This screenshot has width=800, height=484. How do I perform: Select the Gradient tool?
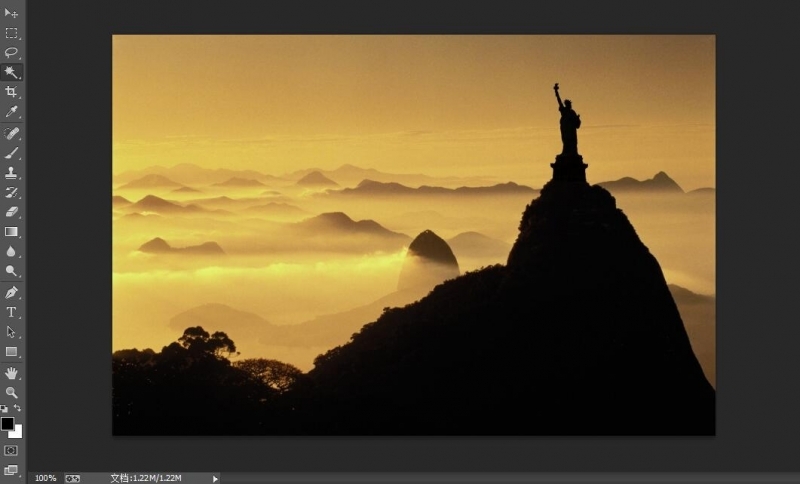point(11,232)
